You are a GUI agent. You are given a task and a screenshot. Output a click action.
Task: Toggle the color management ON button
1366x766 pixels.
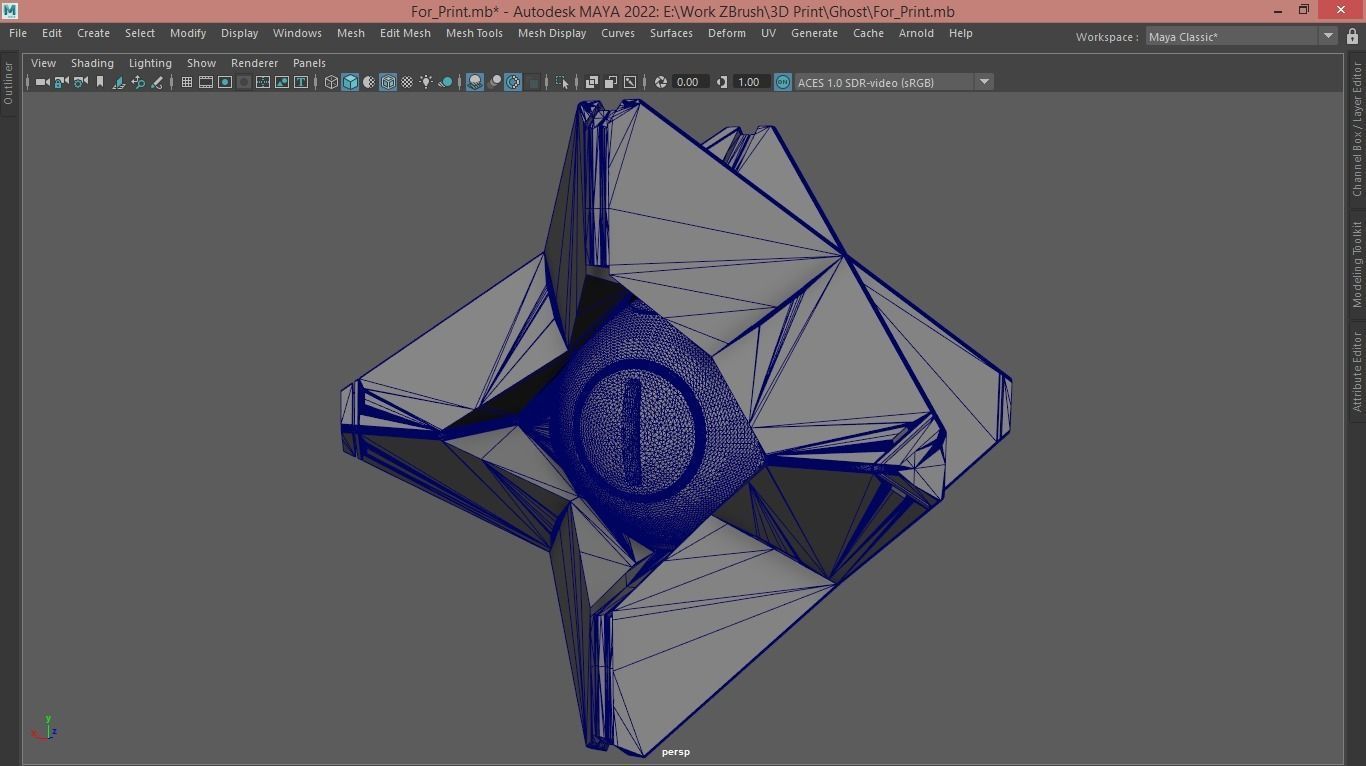pos(783,82)
